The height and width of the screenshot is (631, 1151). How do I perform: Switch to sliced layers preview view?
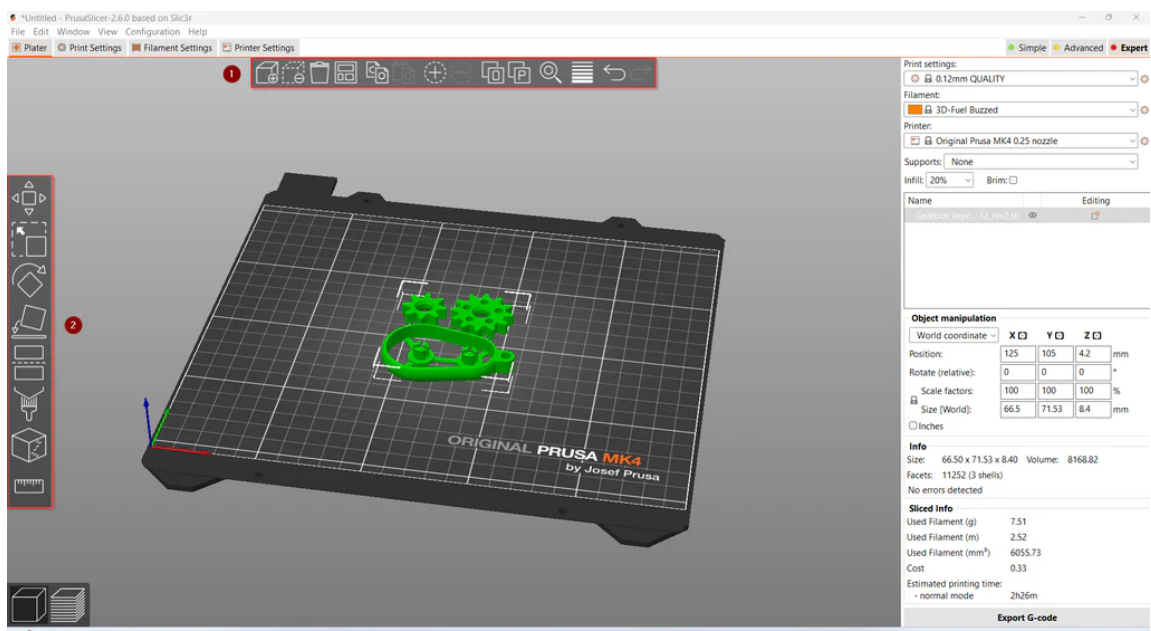coord(68,605)
